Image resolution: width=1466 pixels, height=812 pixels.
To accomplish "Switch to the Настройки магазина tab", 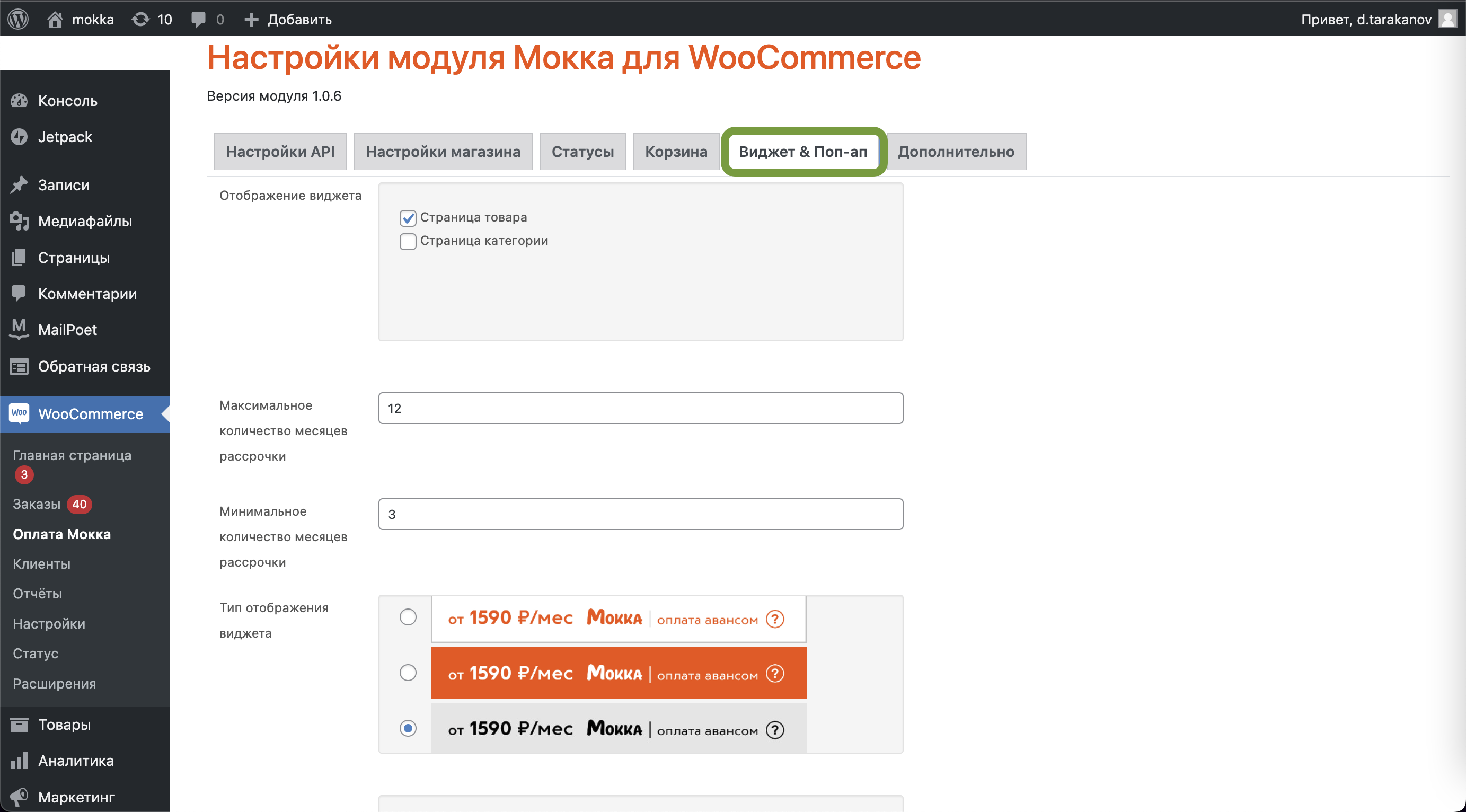I will pyautogui.click(x=443, y=152).
